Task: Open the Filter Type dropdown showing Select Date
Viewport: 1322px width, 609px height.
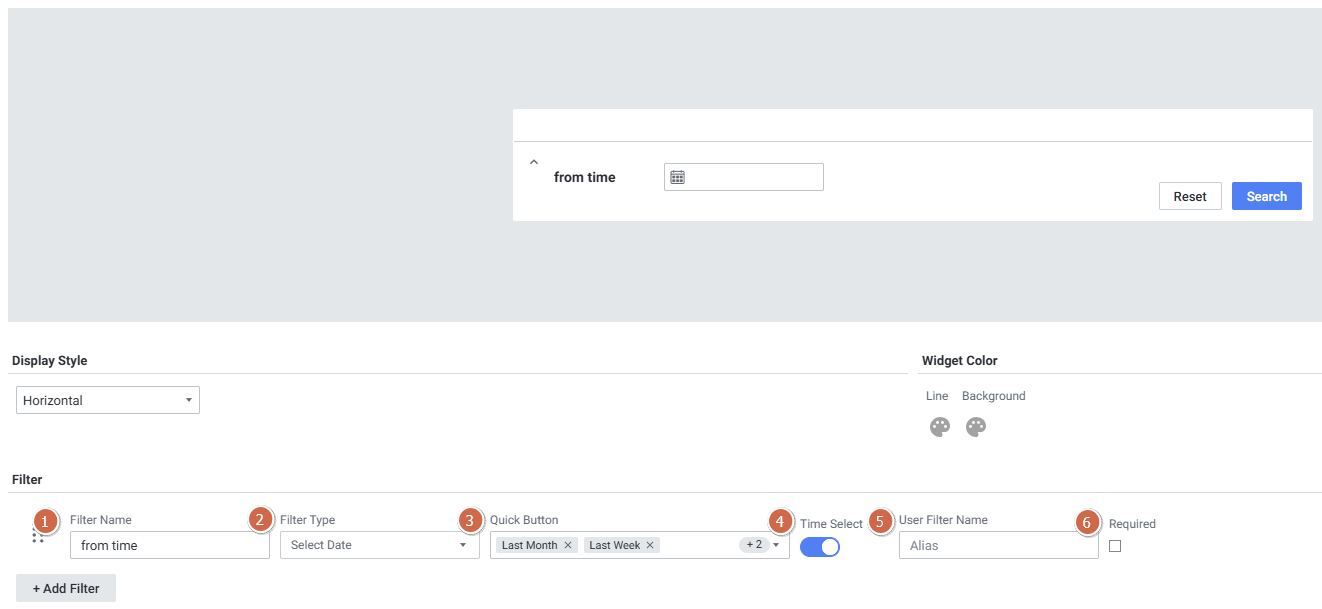Action: pos(379,545)
